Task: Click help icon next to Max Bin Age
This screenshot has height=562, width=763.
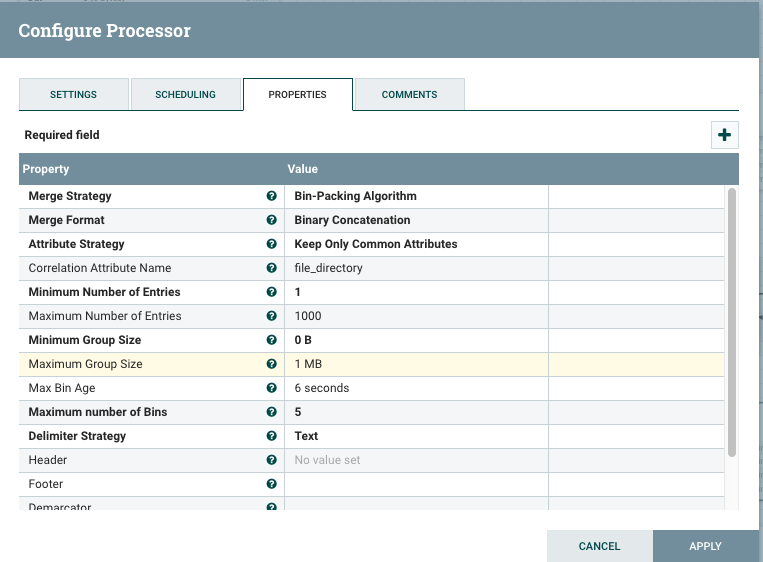Action: point(272,388)
